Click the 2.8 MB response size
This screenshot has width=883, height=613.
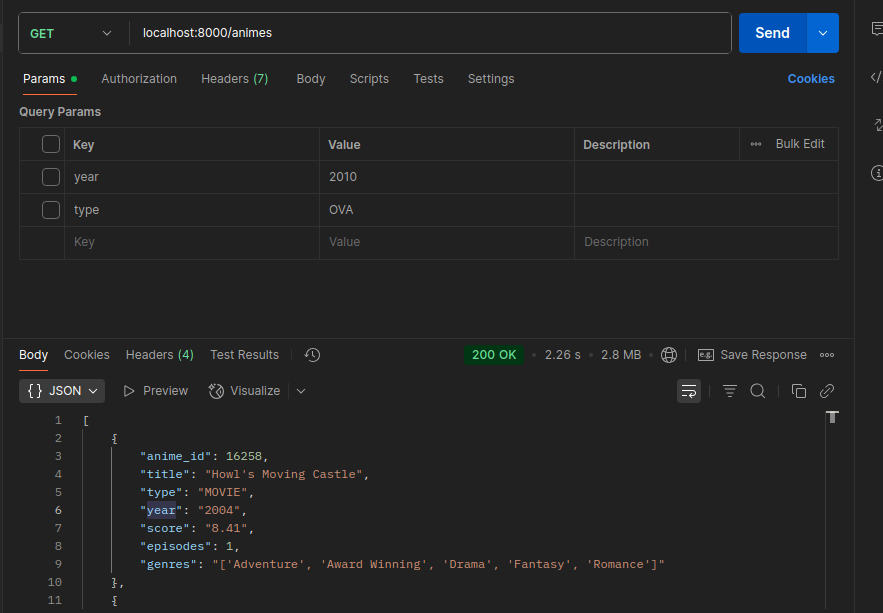(621, 355)
